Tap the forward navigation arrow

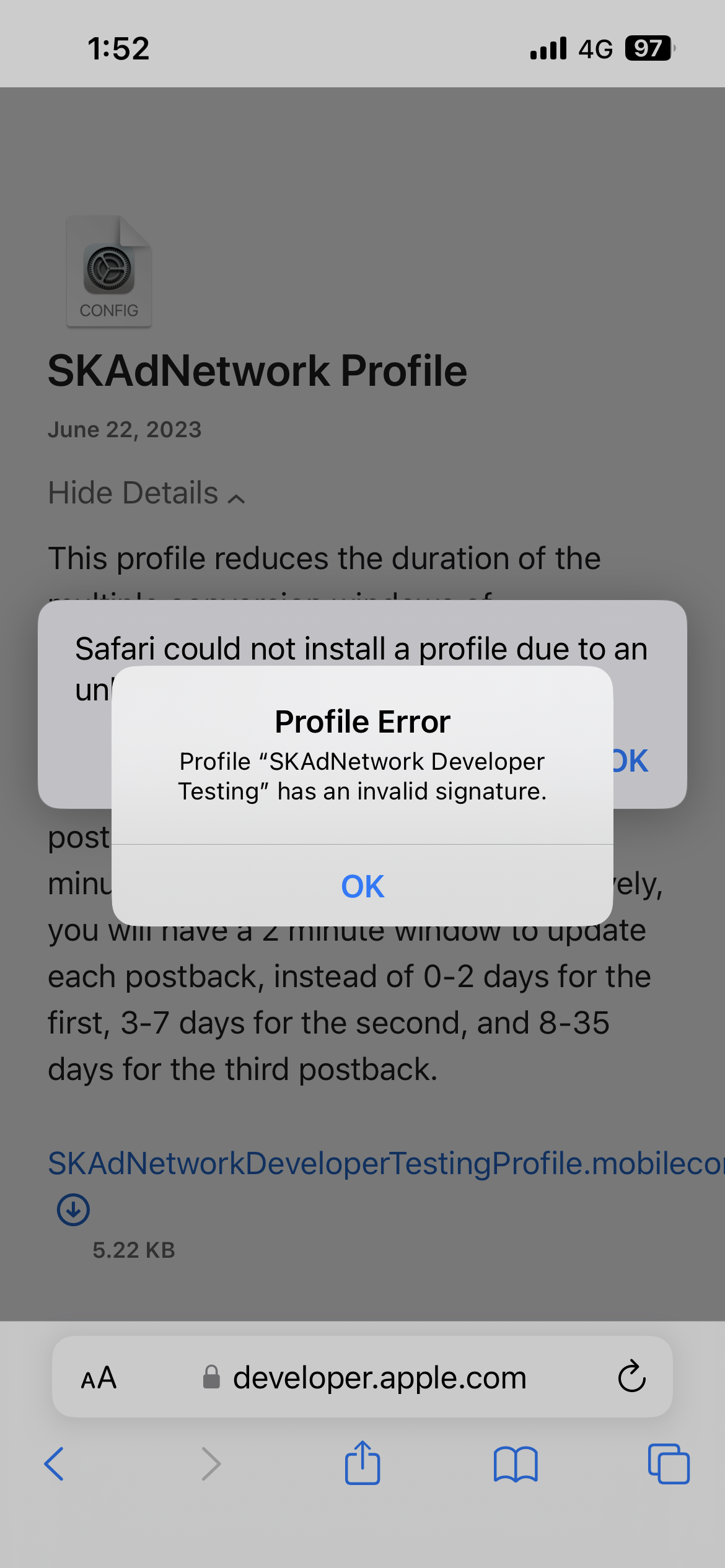(211, 1464)
